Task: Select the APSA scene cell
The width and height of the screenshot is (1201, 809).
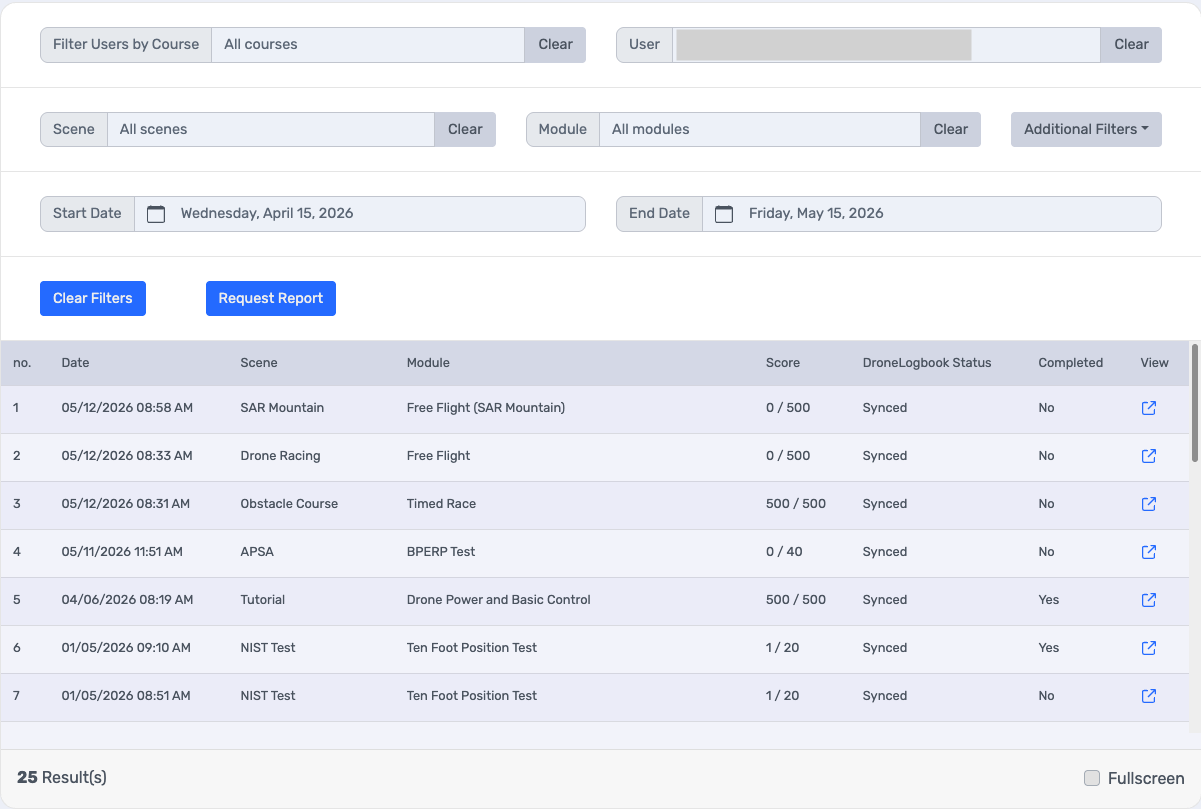Action: pyautogui.click(x=257, y=552)
